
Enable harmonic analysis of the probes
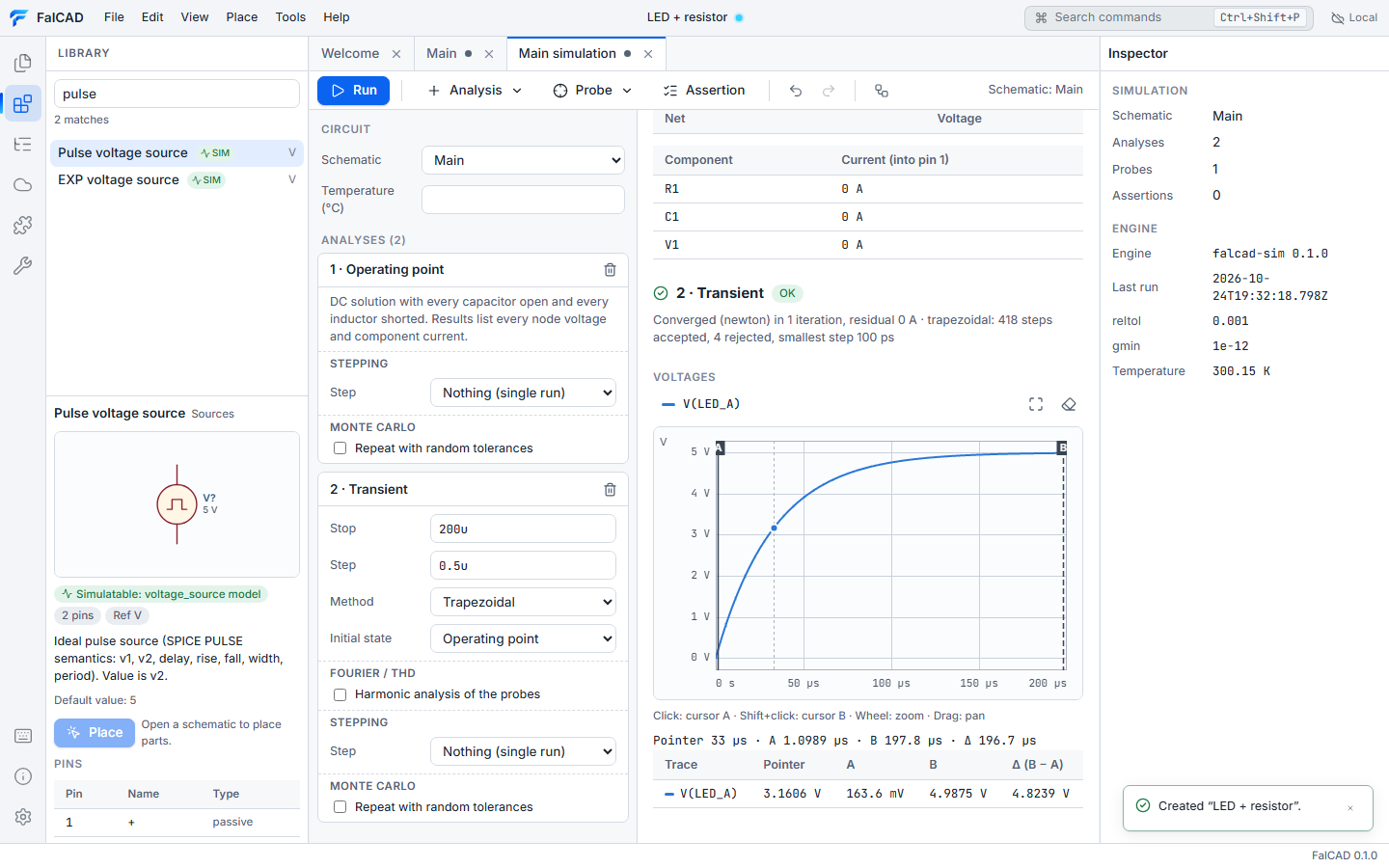340,694
